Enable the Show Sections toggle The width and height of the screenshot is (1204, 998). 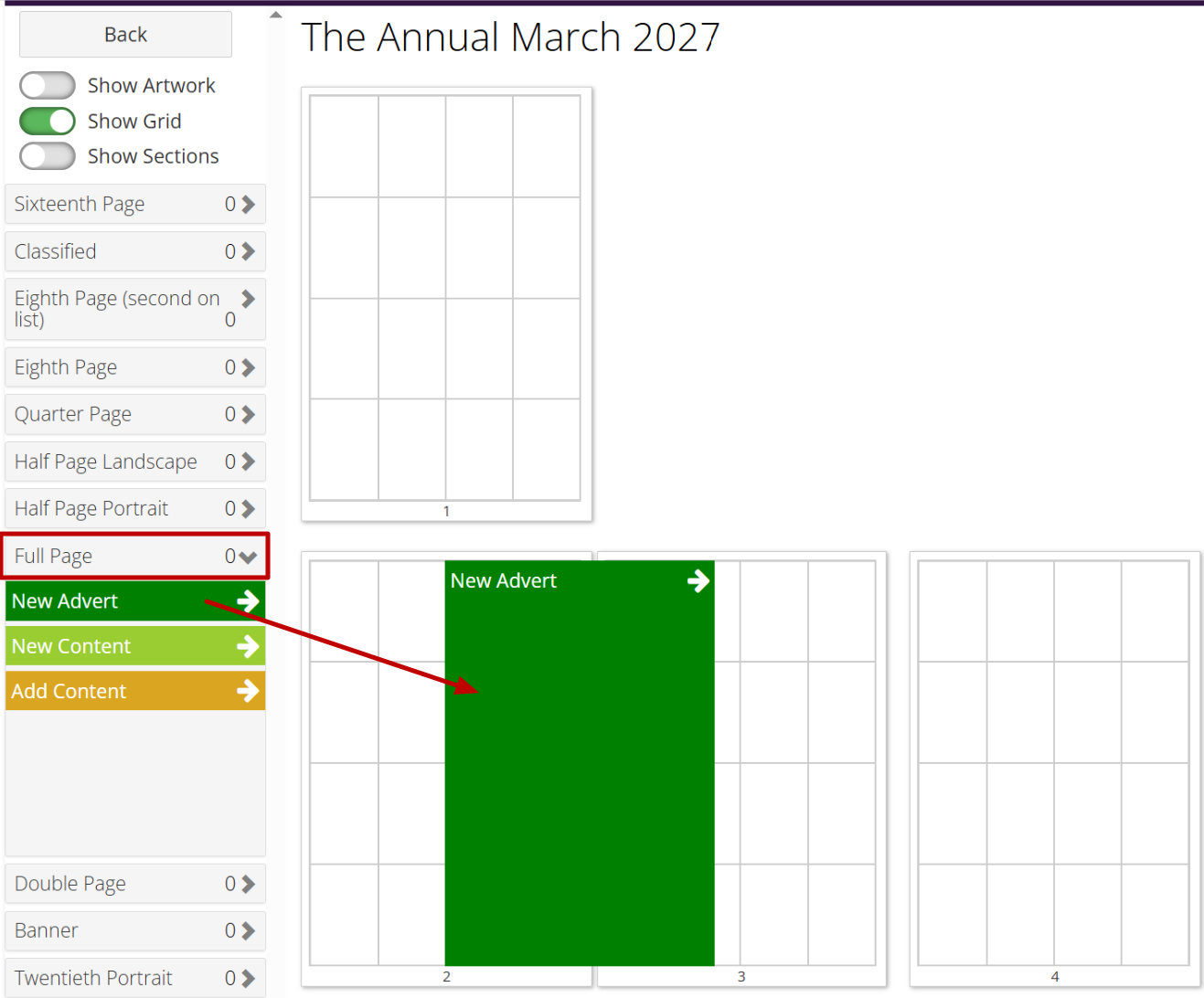[x=48, y=156]
